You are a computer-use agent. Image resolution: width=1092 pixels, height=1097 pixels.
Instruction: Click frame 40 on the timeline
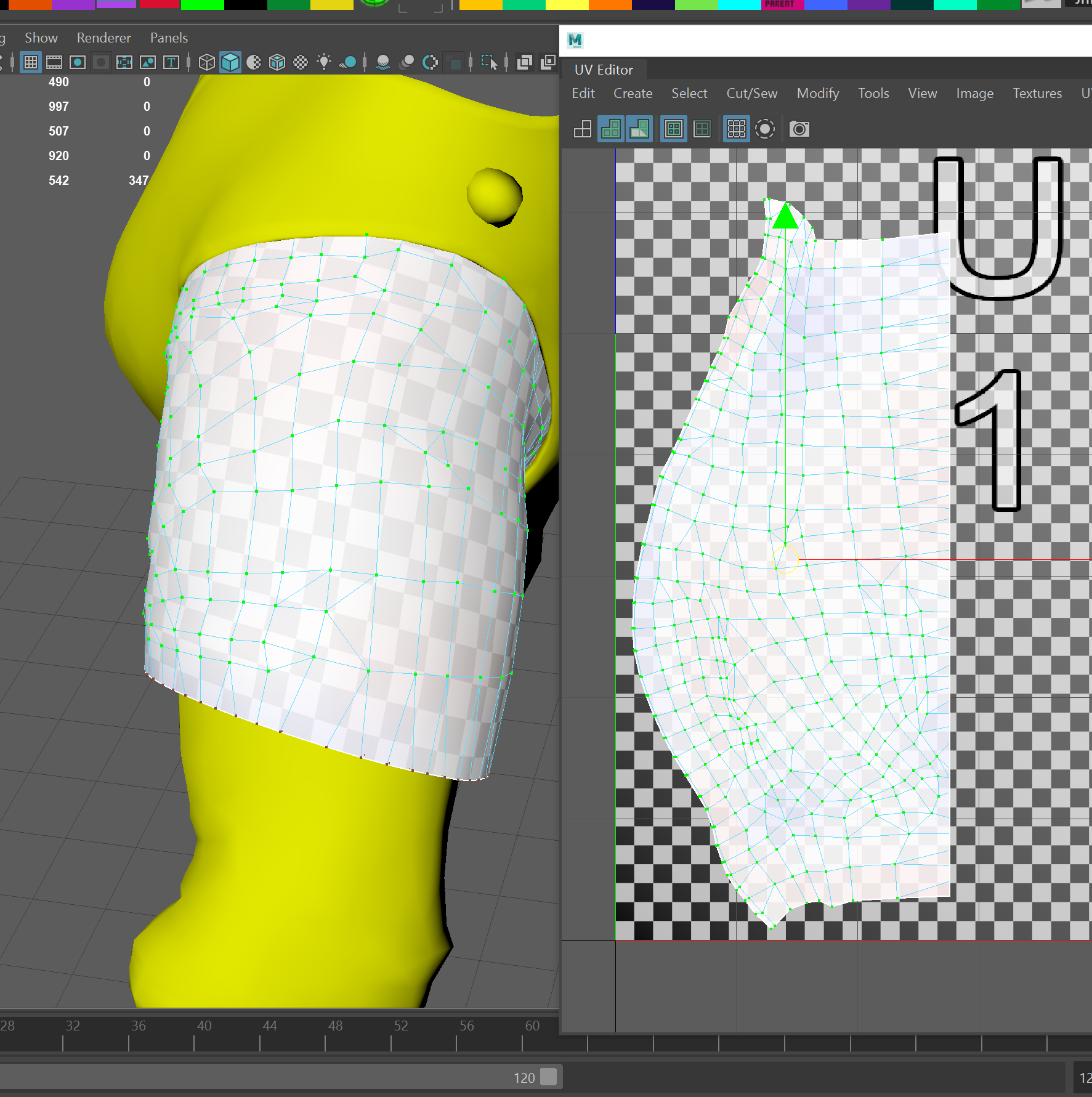click(x=204, y=1026)
